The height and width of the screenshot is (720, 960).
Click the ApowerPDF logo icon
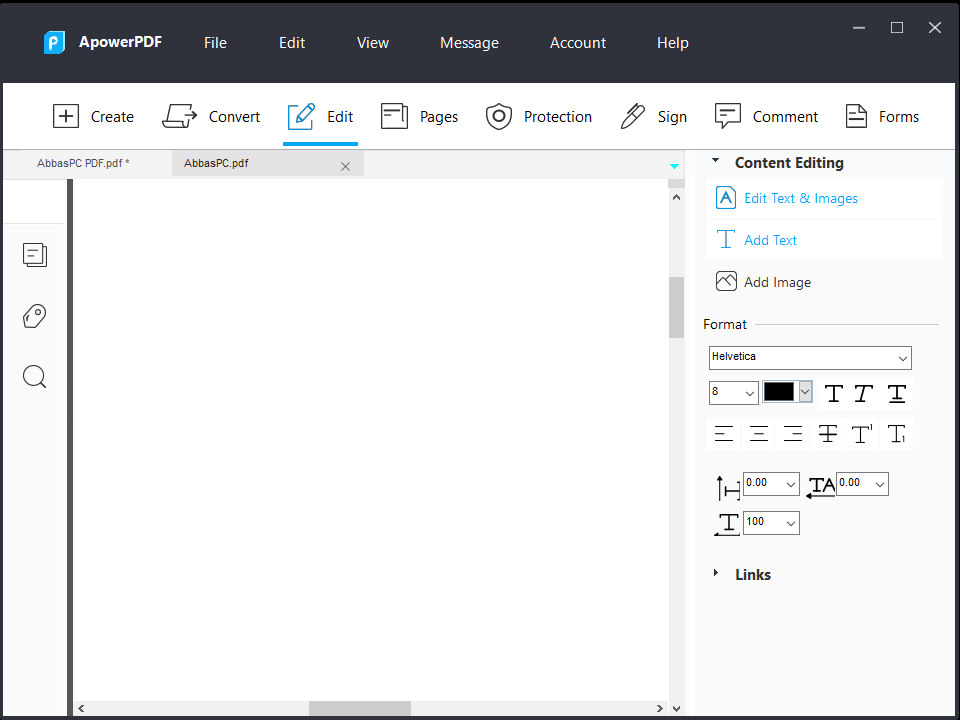[54, 43]
